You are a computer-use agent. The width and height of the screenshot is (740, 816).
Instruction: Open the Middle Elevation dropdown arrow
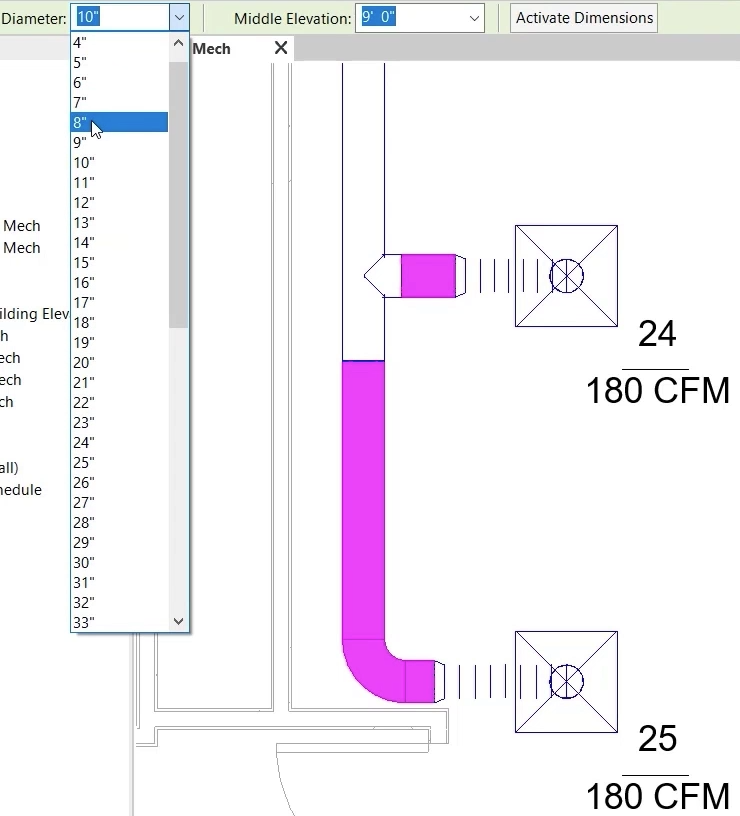[474, 18]
